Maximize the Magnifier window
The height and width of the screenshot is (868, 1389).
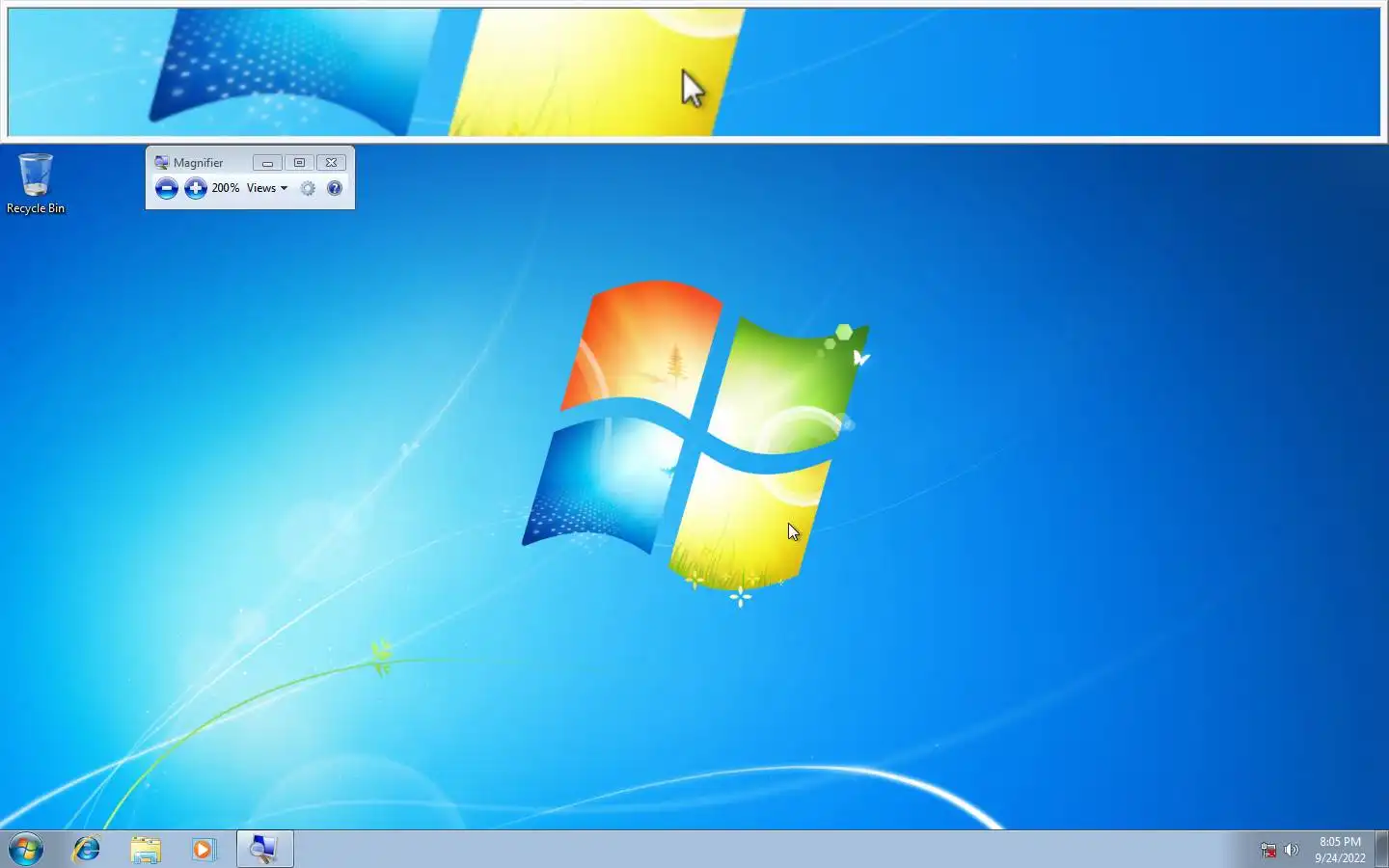tap(299, 163)
